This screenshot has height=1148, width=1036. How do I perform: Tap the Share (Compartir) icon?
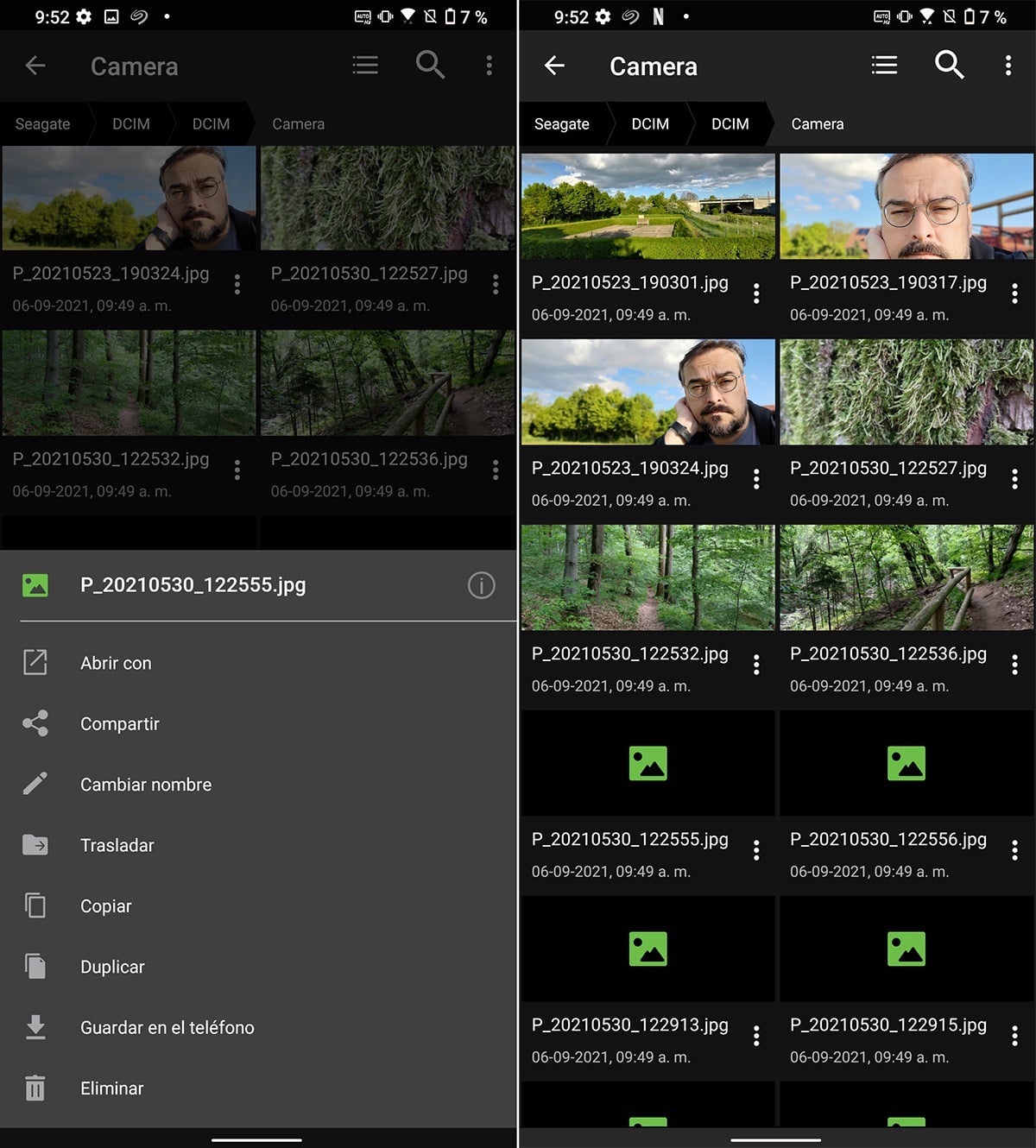pyautogui.click(x=35, y=724)
